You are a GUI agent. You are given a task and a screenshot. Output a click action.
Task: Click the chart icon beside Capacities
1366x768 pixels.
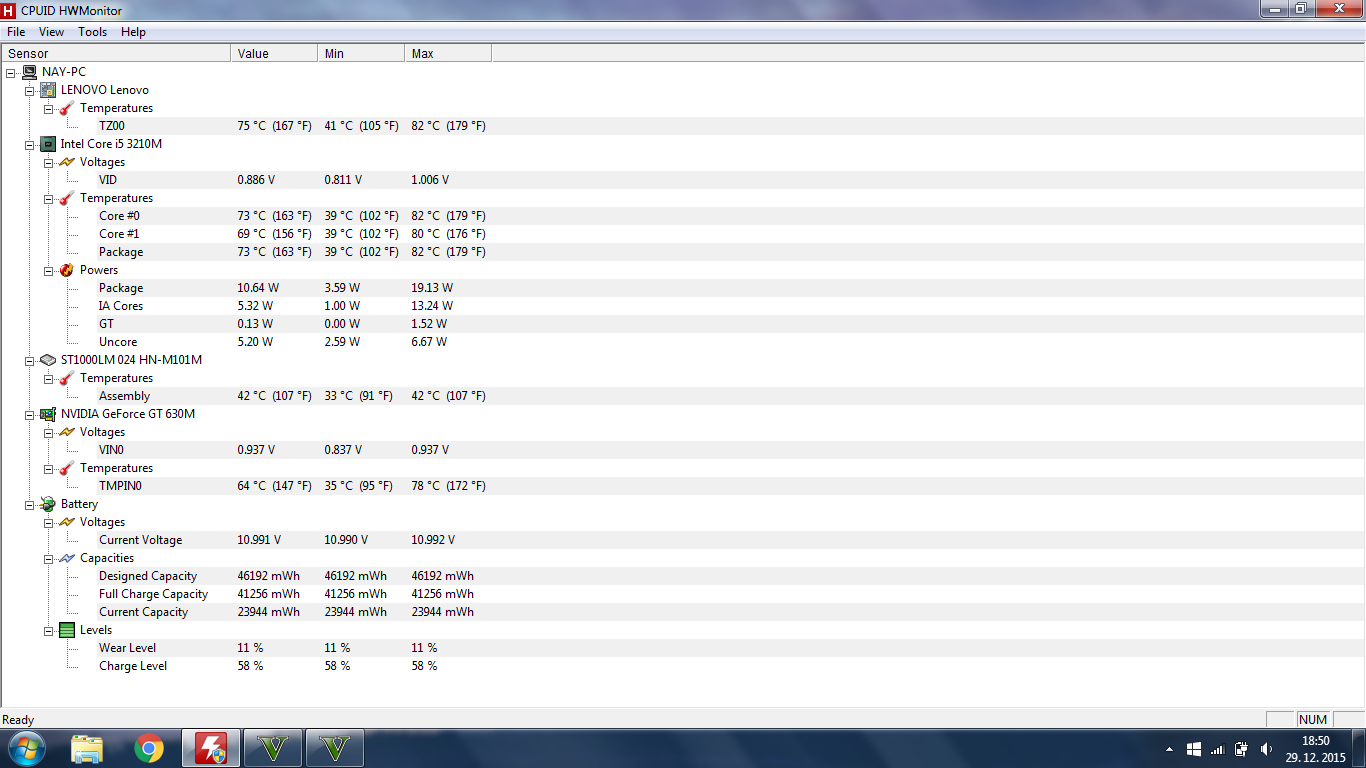pyautogui.click(x=67, y=558)
